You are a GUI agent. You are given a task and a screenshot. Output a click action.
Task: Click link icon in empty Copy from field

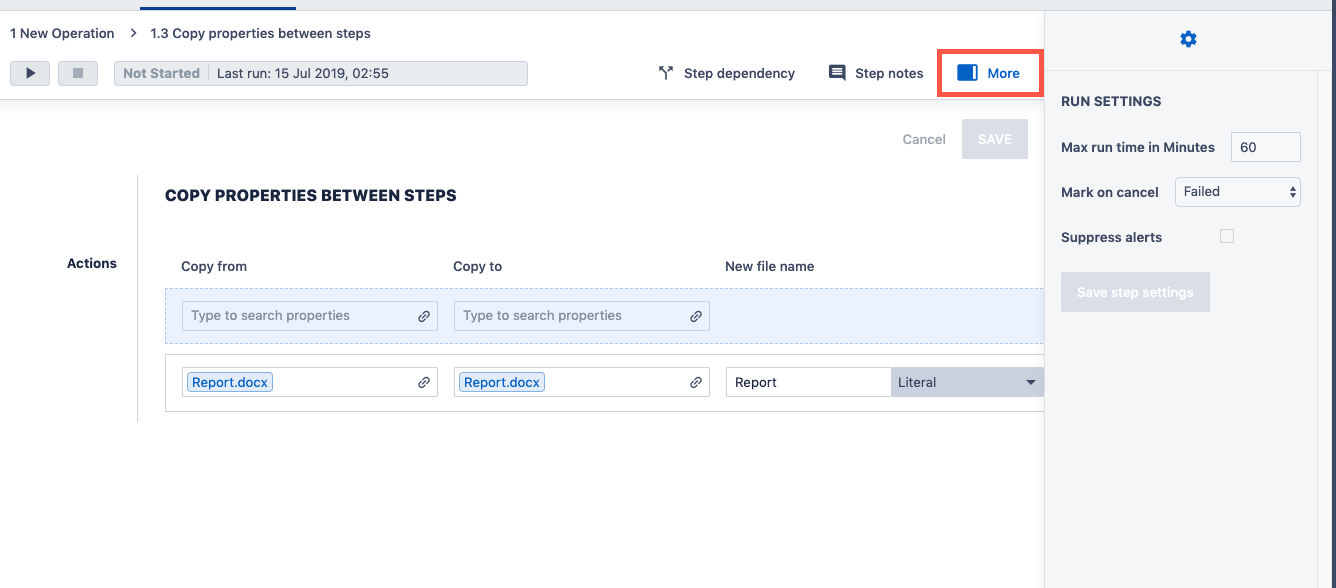click(424, 316)
